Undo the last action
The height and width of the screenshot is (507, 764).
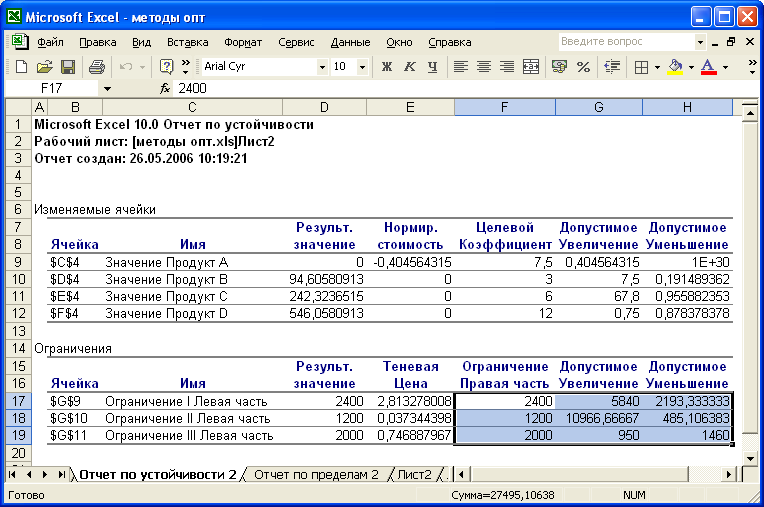point(126,67)
